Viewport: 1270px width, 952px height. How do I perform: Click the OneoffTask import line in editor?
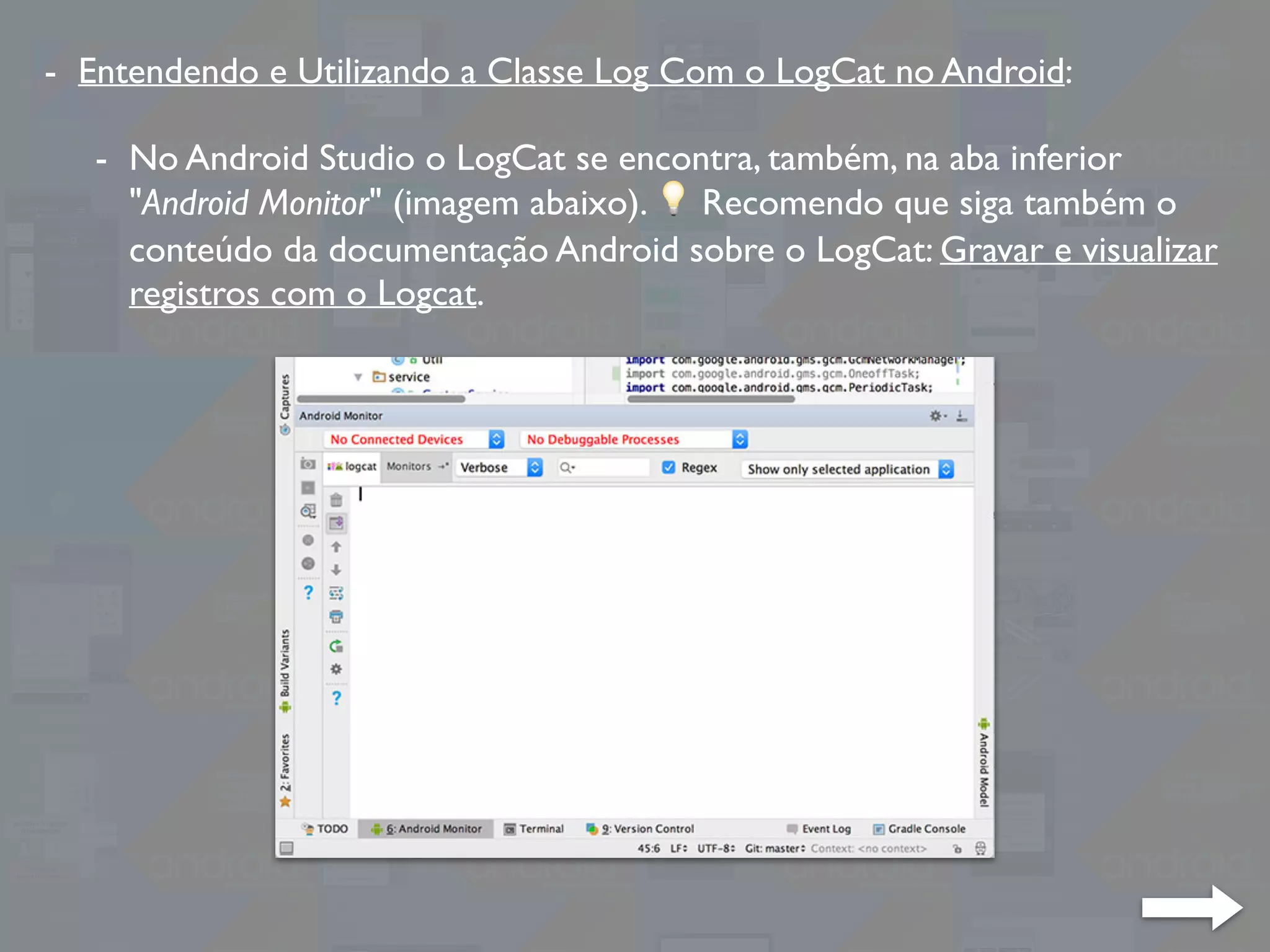pos(772,374)
